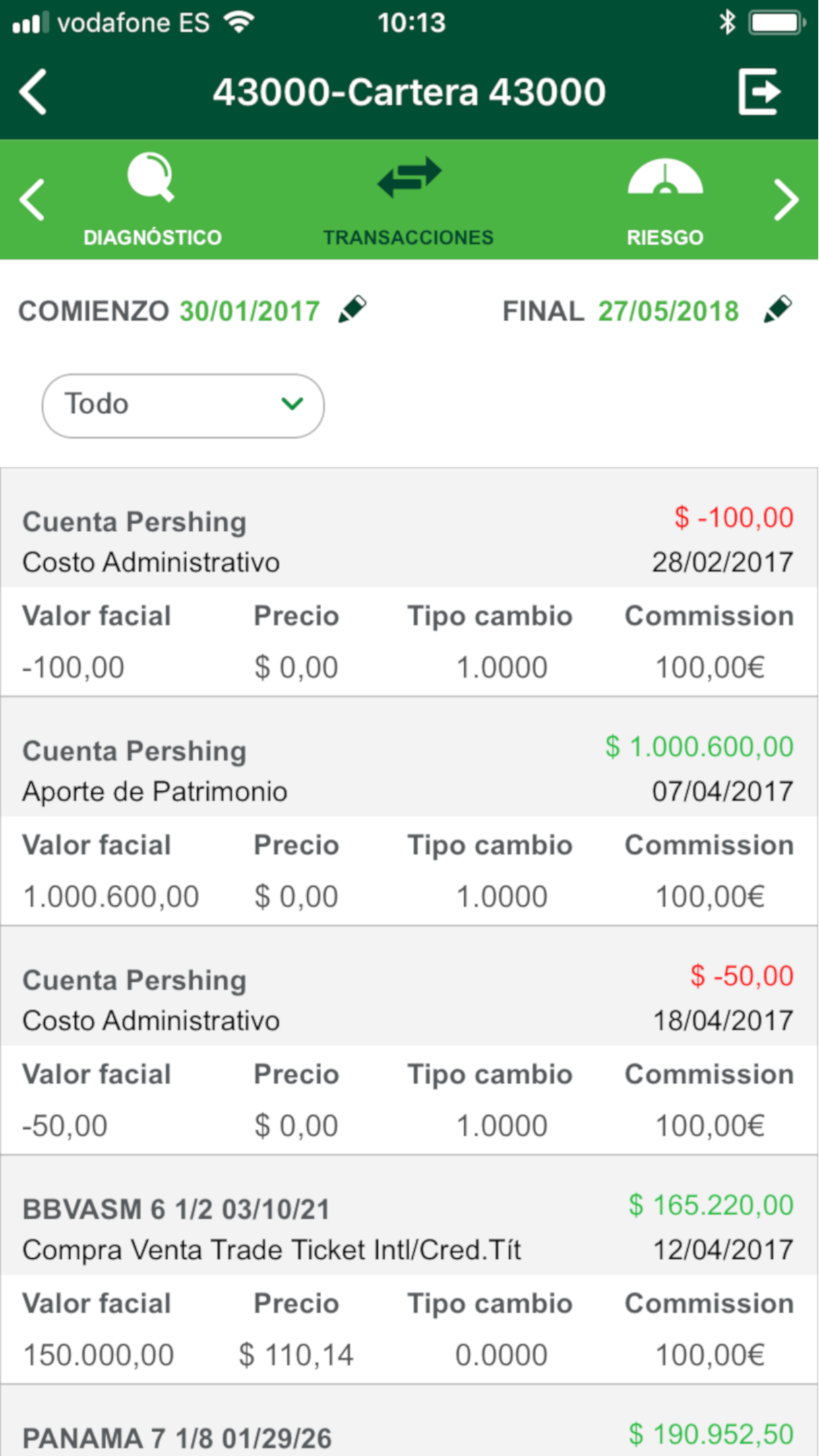Select the BBVASM 6 1/2 transaction
The height and width of the screenshot is (1456, 819).
[x=409, y=1229]
